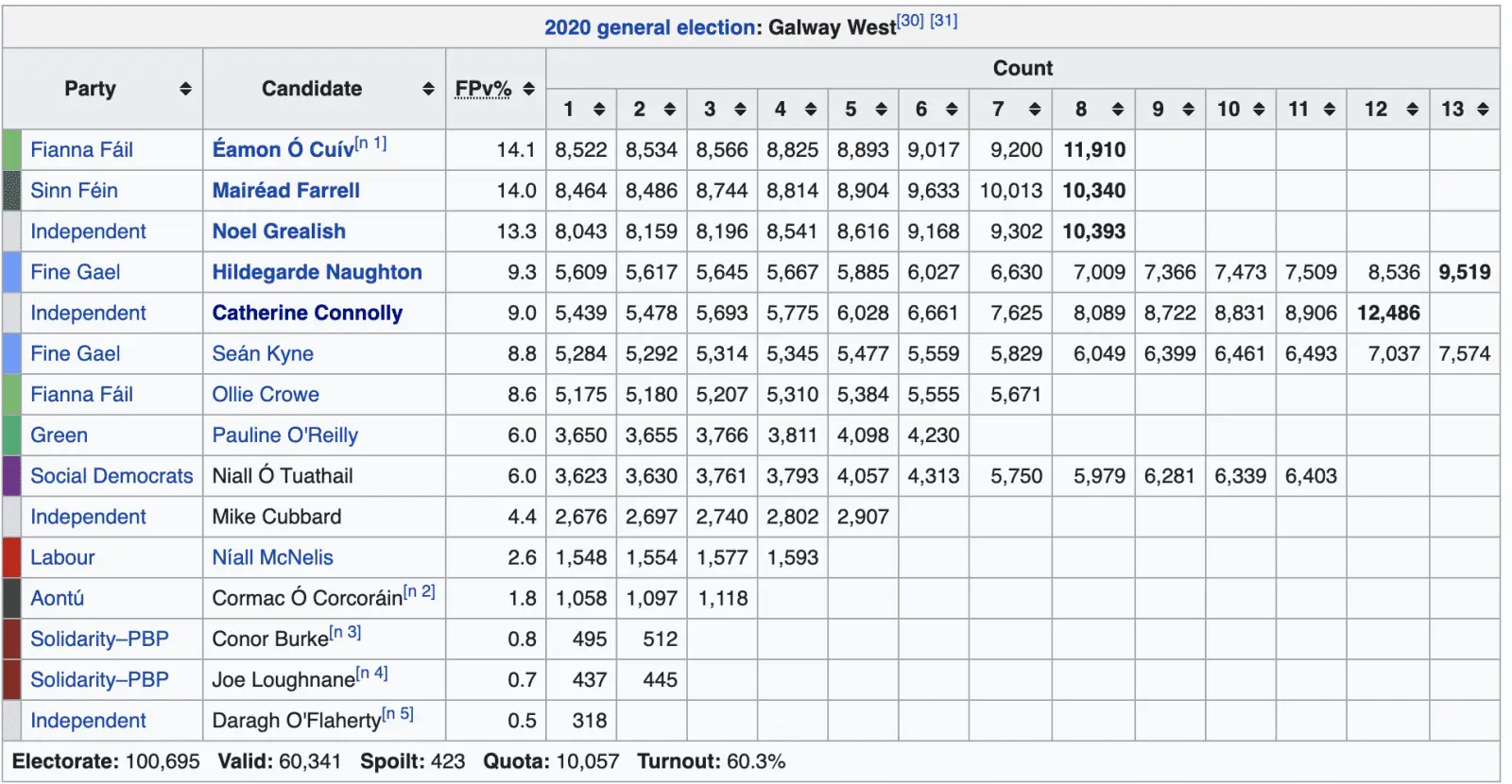1512x784 pixels.
Task: Open Fianna Fáil link in Ollie Crowe row
Action: 81,394
